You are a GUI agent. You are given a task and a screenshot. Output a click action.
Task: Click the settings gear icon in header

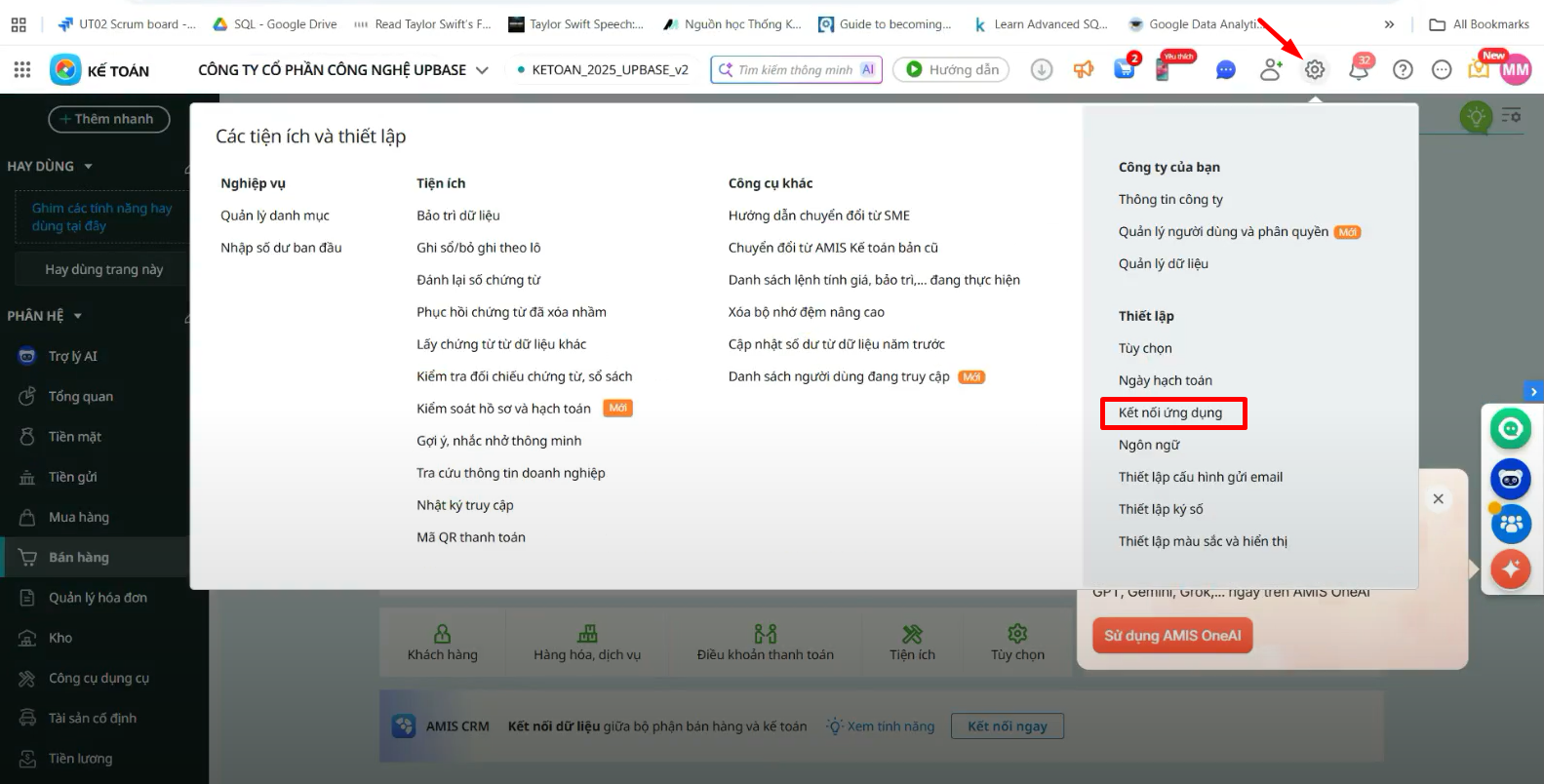click(x=1315, y=69)
